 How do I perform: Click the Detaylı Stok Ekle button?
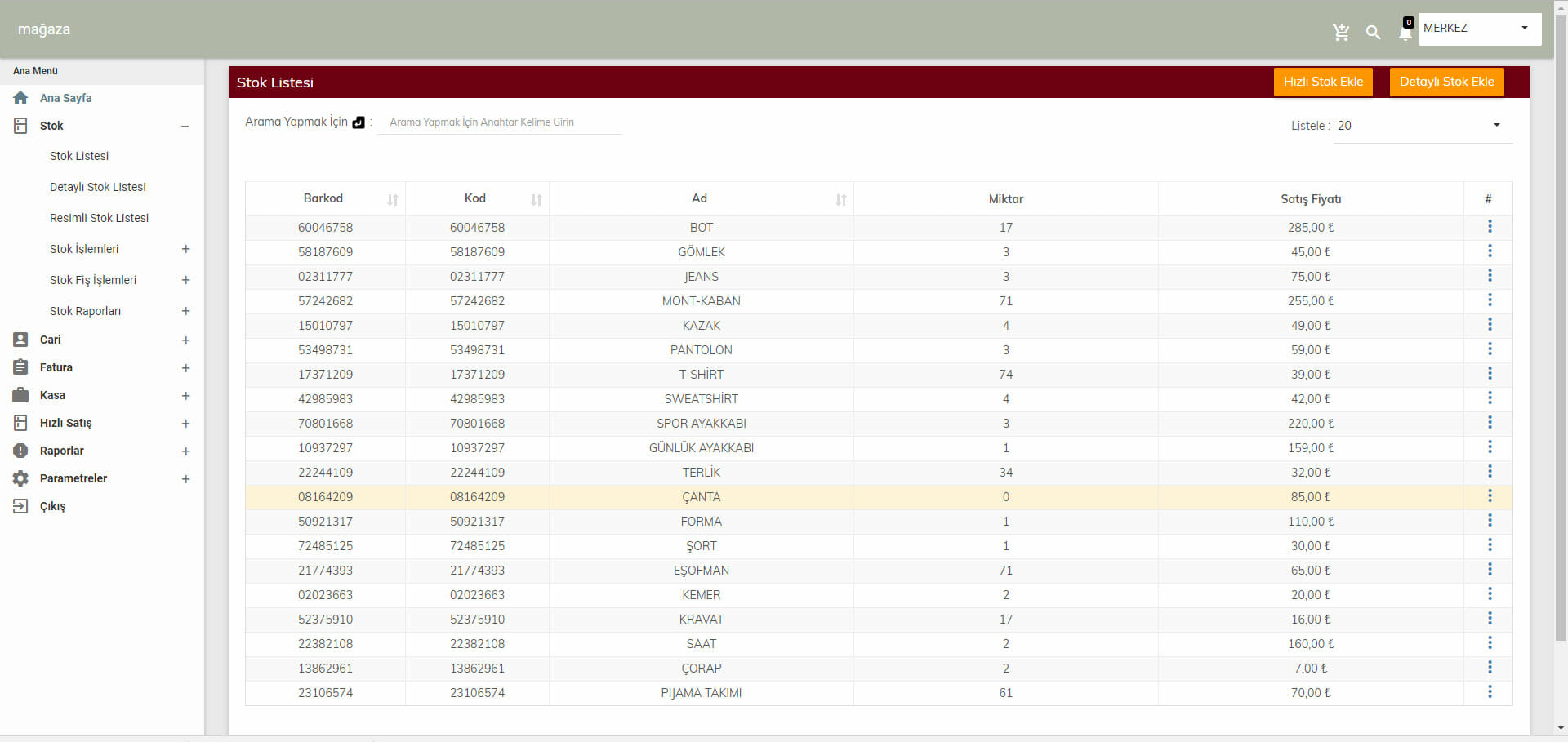(1446, 82)
